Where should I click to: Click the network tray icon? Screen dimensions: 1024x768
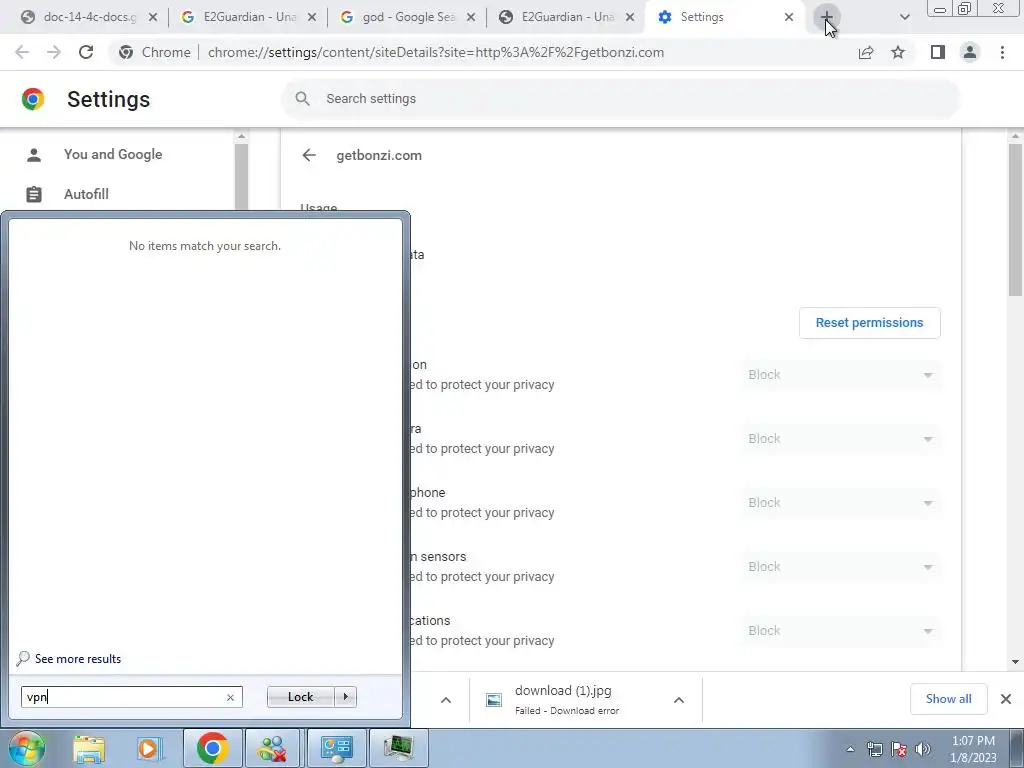point(874,749)
